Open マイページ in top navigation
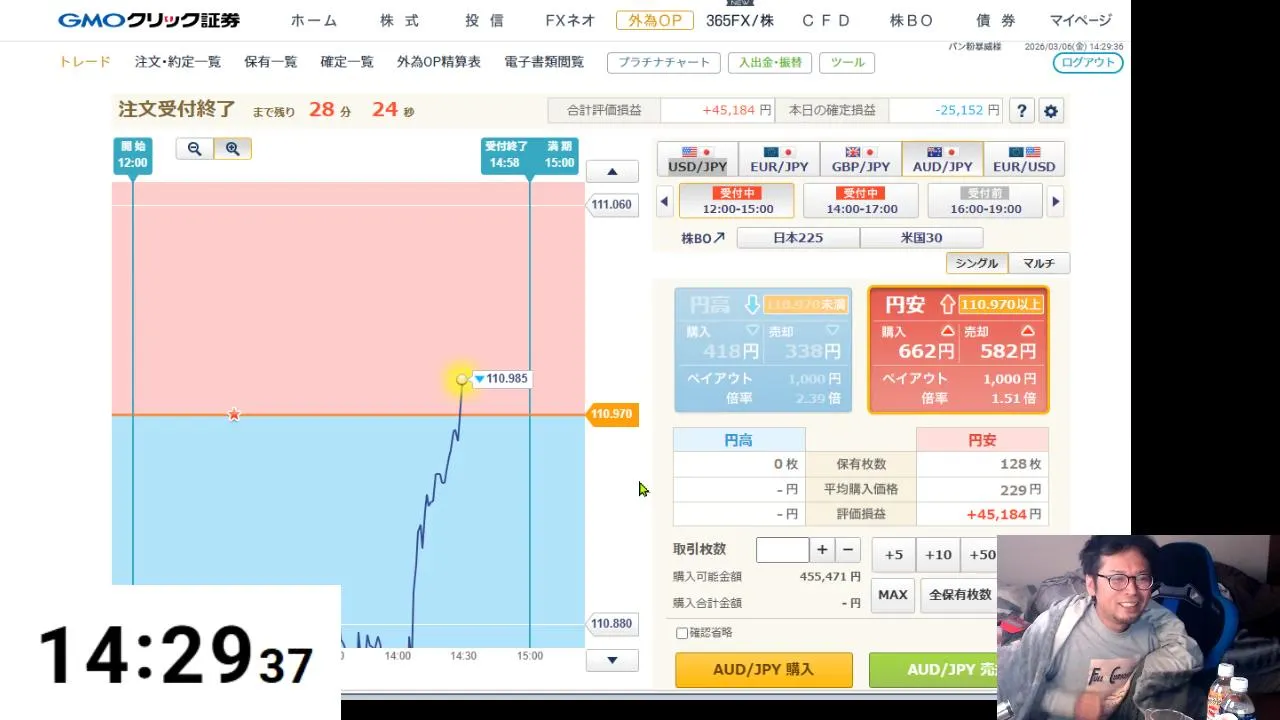The width and height of the screenshot is (1280, 720). [x=1081, y=20]
